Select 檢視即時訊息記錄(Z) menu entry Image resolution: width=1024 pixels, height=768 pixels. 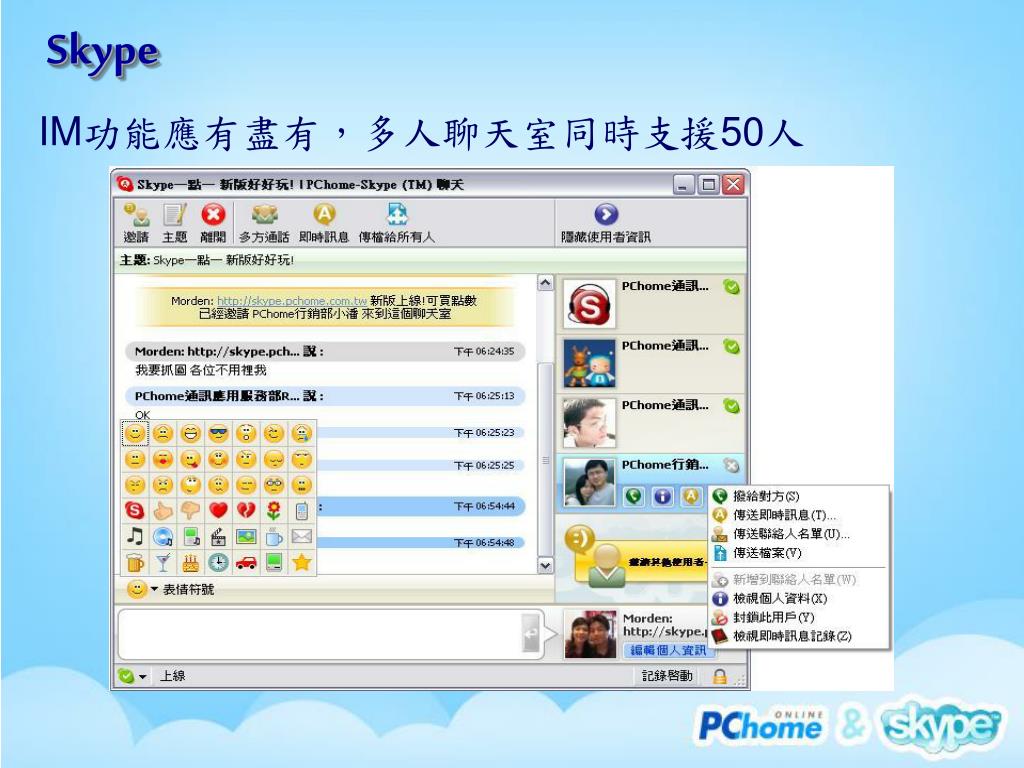click(x=798, y=636)
